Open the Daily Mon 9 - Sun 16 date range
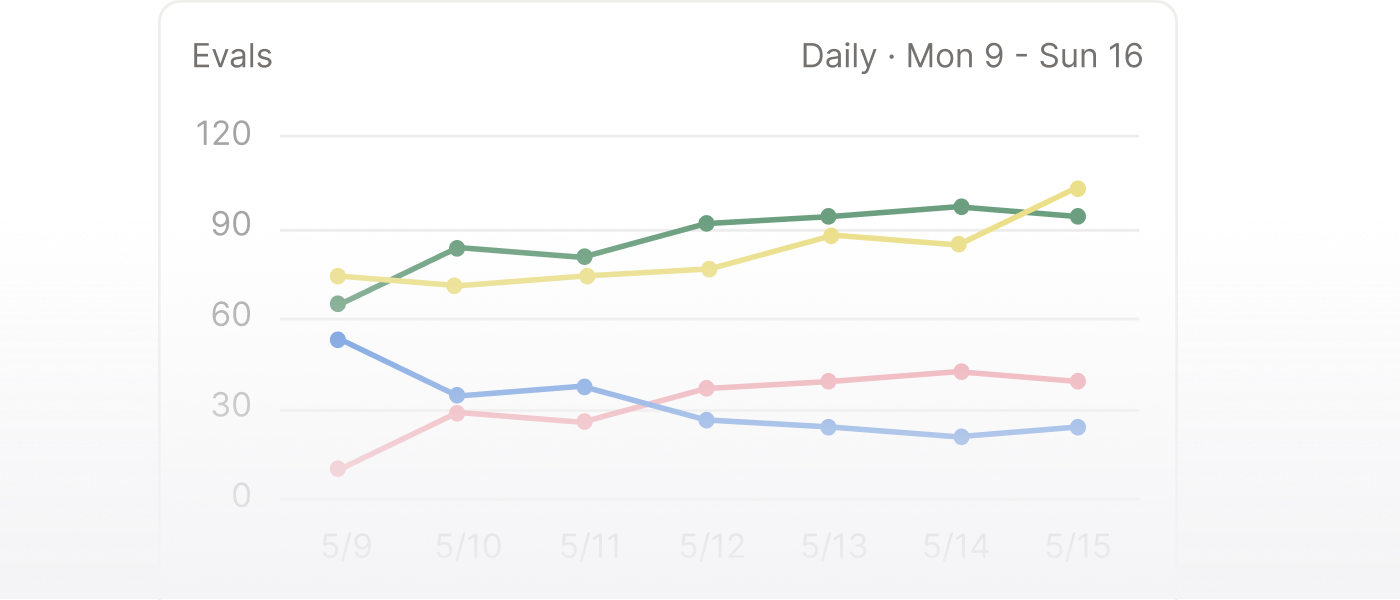 [971, 57]
